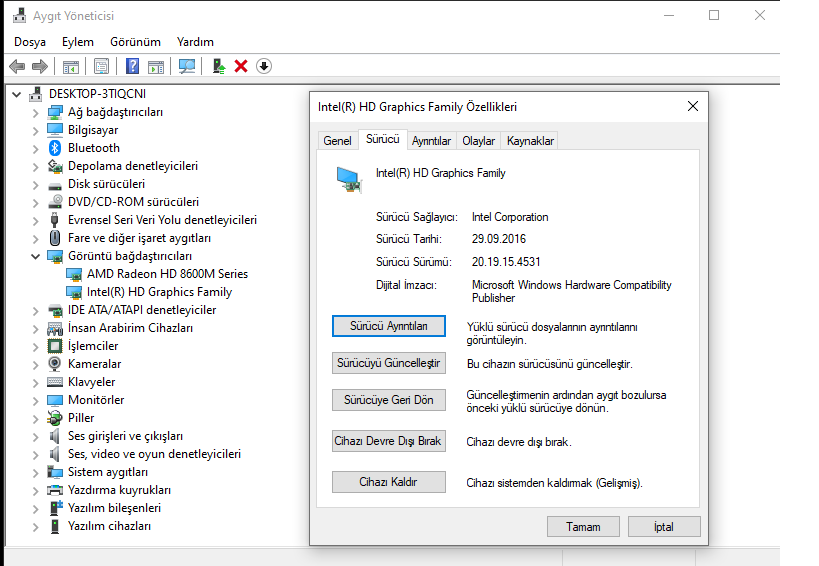Click the Tamam button
819x566 pixels.
(x=583, y=527)
